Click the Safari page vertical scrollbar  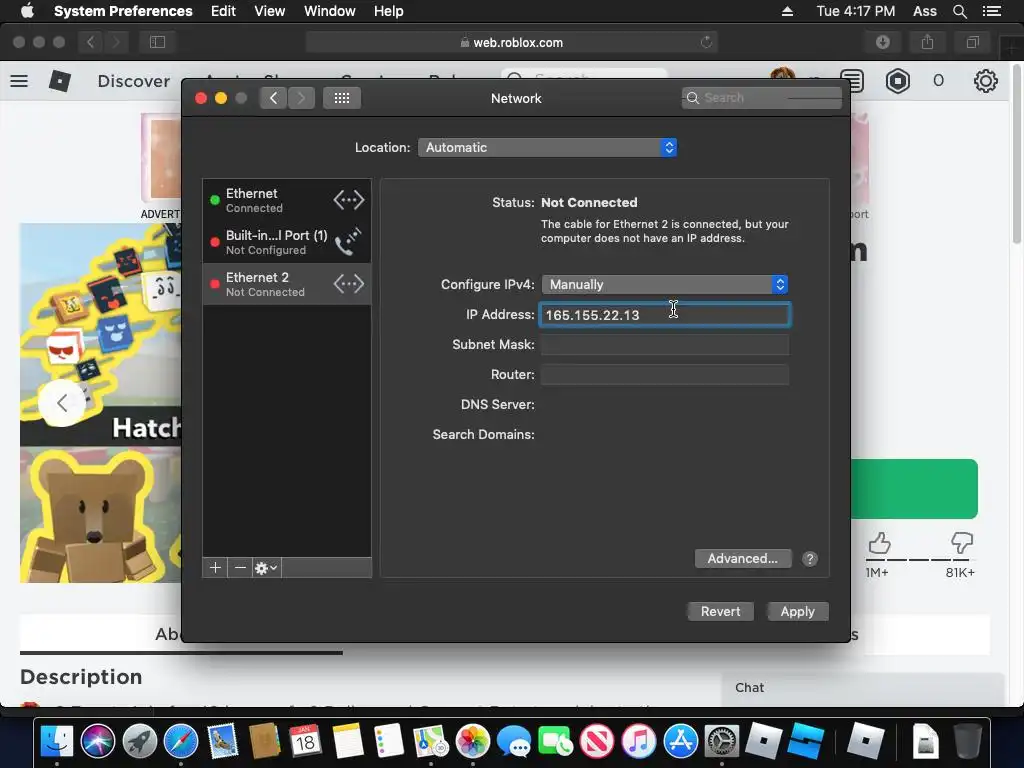click(x=1017, y=153)
